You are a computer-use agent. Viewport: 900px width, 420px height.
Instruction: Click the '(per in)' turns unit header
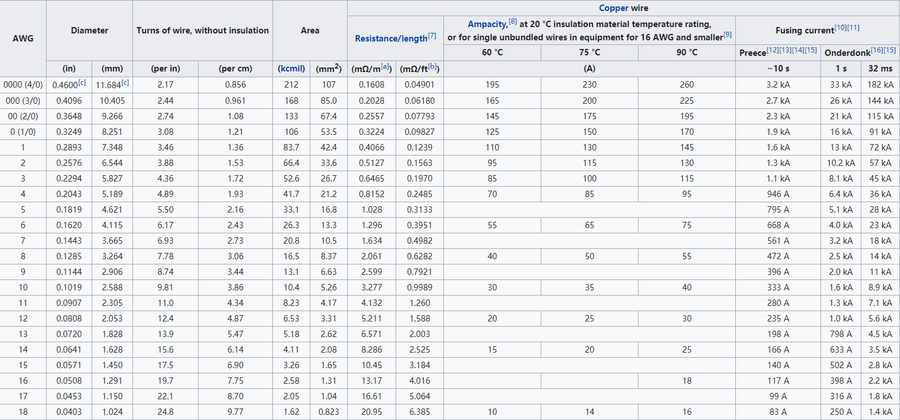pyautogui.click(x=165, y=69)
